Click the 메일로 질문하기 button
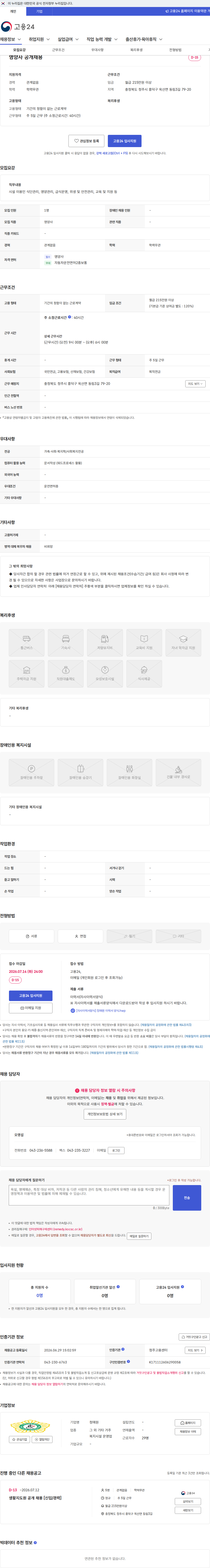The height and width of the screenshot is (1568, 210). click(x=139, y=1236)
